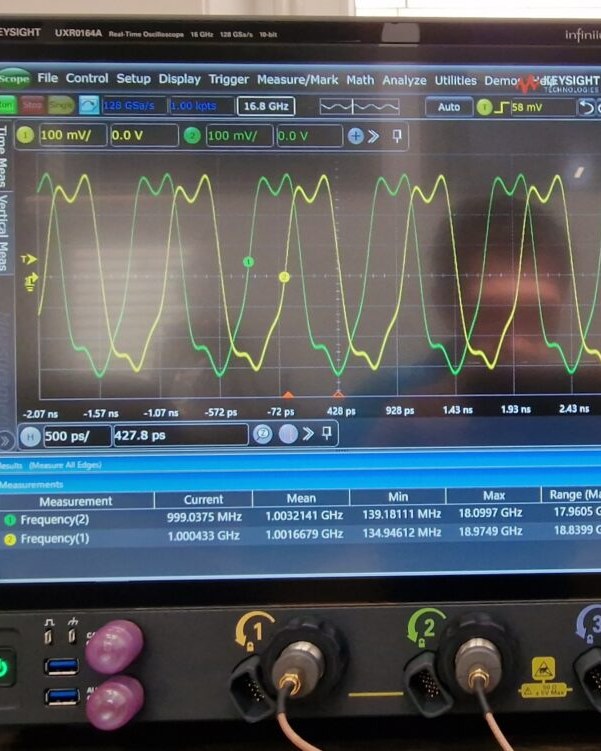The width and height of the screenshot is (601, 751).
Task: Open the Analyze menu
Action: tap(404, 80)
